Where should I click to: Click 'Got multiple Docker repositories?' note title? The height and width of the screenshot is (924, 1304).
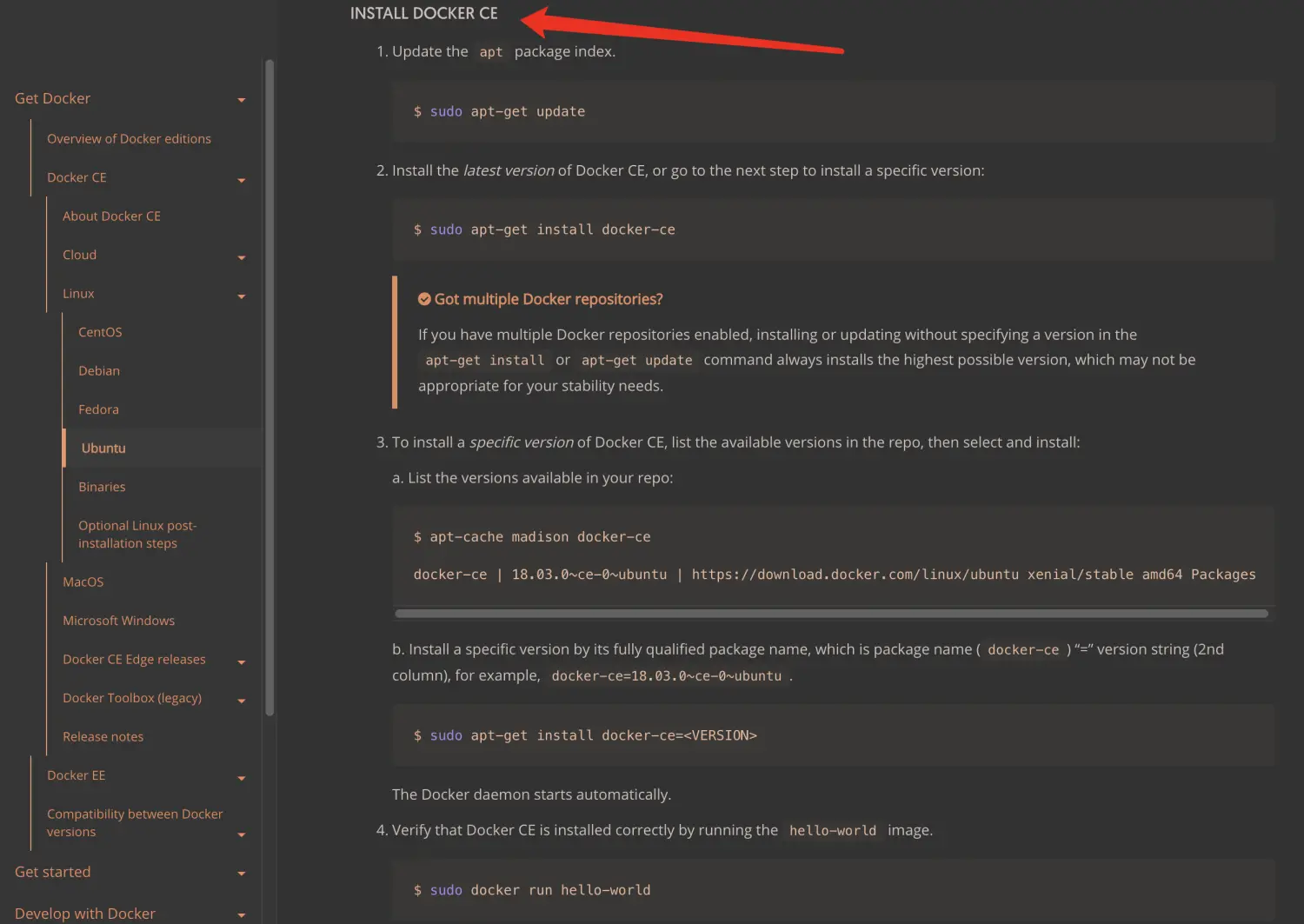point(549,299)
